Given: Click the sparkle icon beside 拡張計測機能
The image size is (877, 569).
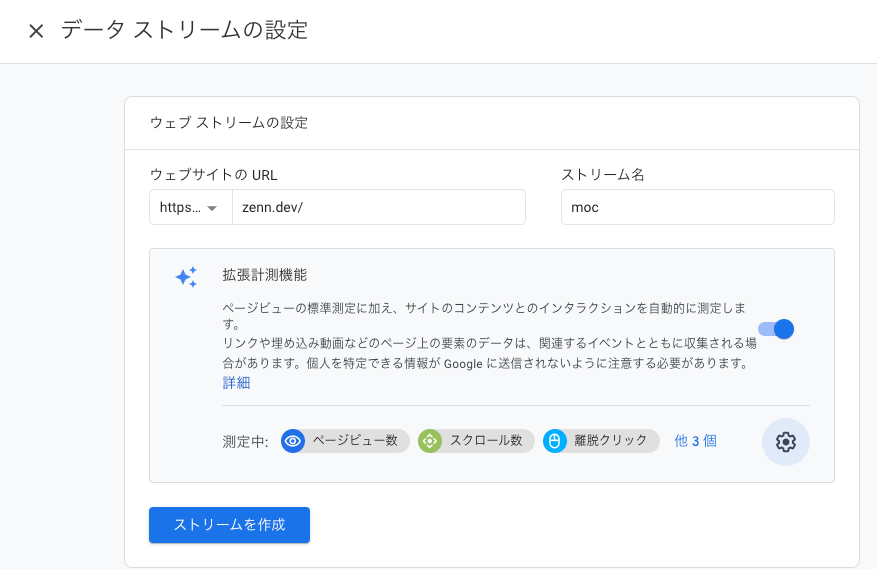Looking at the screenshot, I should (186, 277).
